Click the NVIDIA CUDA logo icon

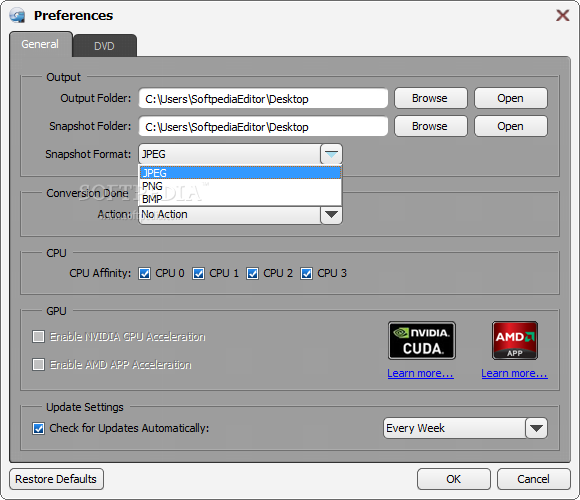click(x=422, y=341)
